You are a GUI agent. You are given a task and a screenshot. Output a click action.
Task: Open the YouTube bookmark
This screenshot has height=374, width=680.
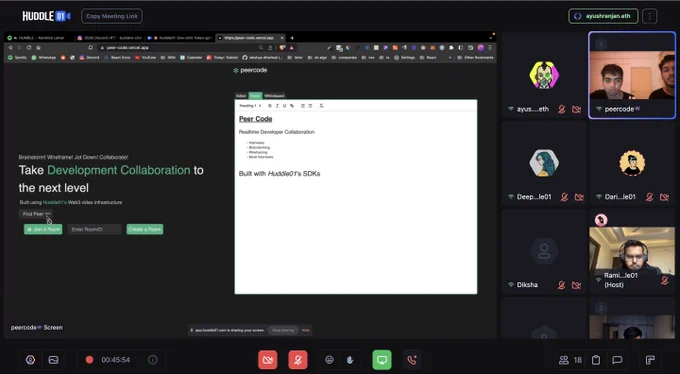click(145, 57)
